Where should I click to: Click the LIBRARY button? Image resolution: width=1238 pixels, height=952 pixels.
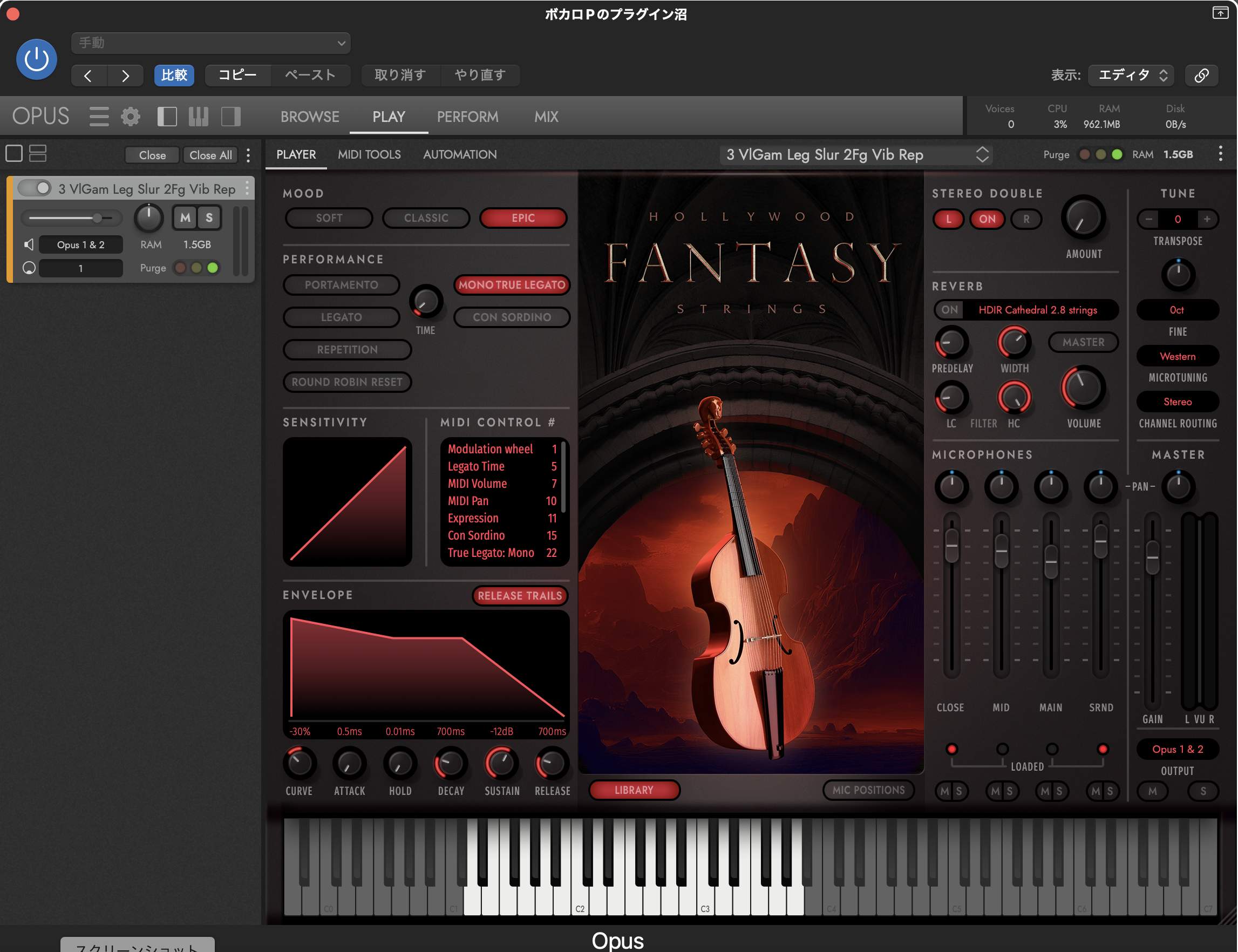pos(634,790)
